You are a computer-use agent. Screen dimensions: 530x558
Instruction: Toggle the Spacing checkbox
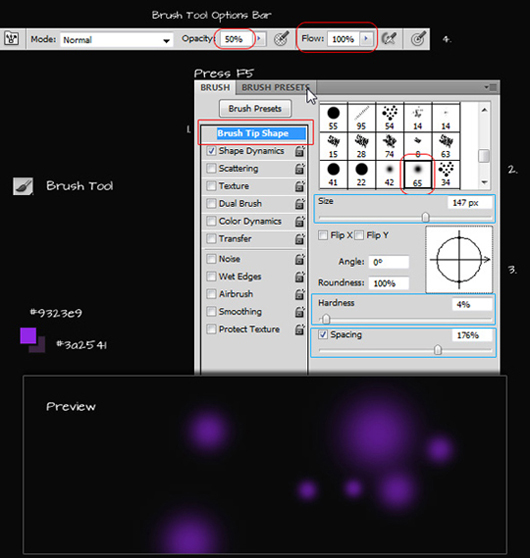[x=323, y=335]
